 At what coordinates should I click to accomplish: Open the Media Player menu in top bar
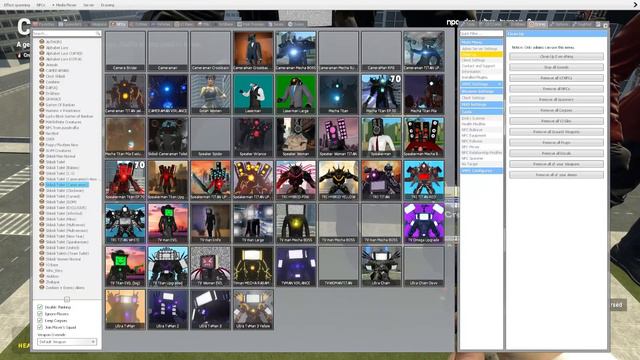(64, 5)
